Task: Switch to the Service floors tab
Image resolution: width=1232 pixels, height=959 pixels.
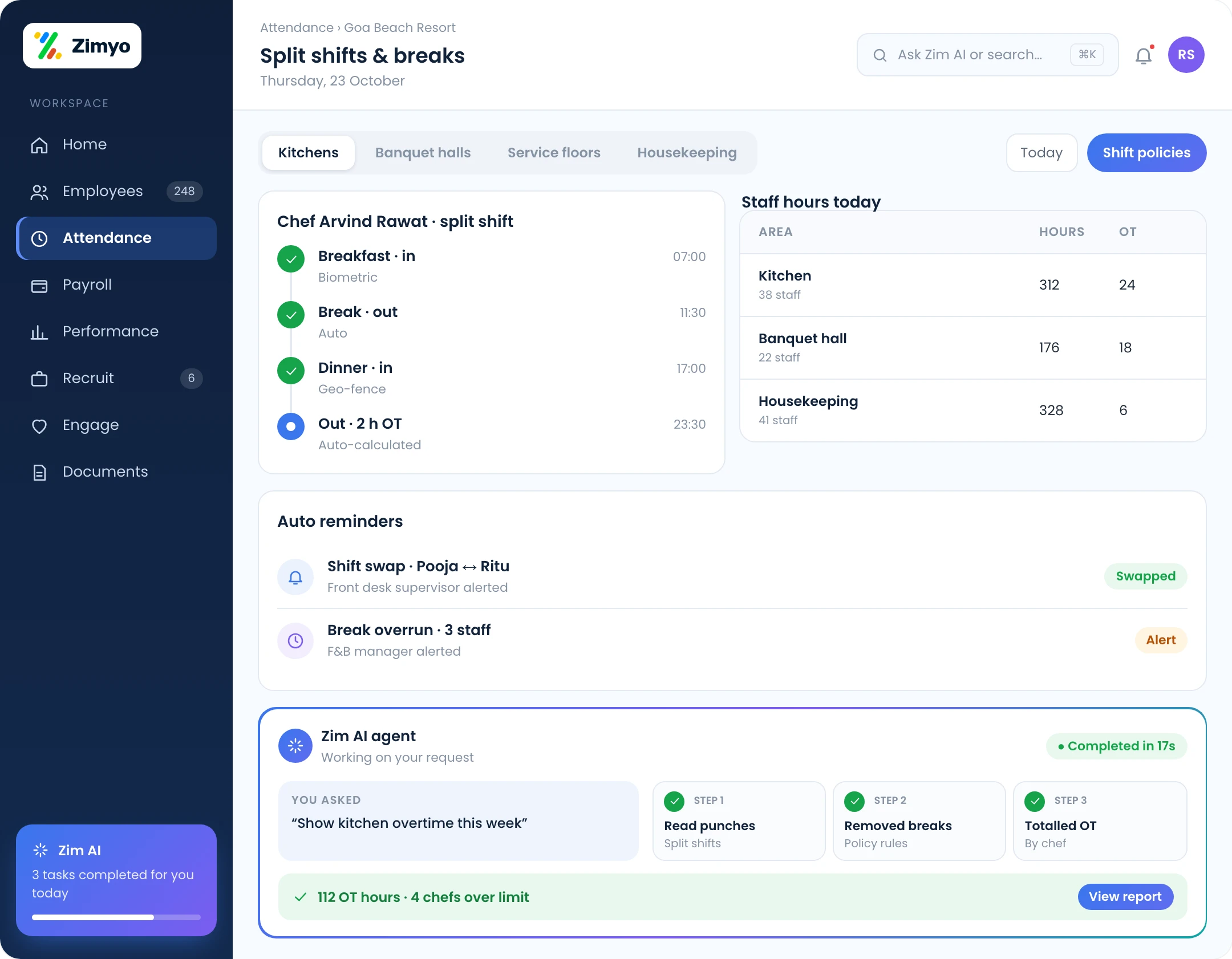Action: [x=554, y=153]
